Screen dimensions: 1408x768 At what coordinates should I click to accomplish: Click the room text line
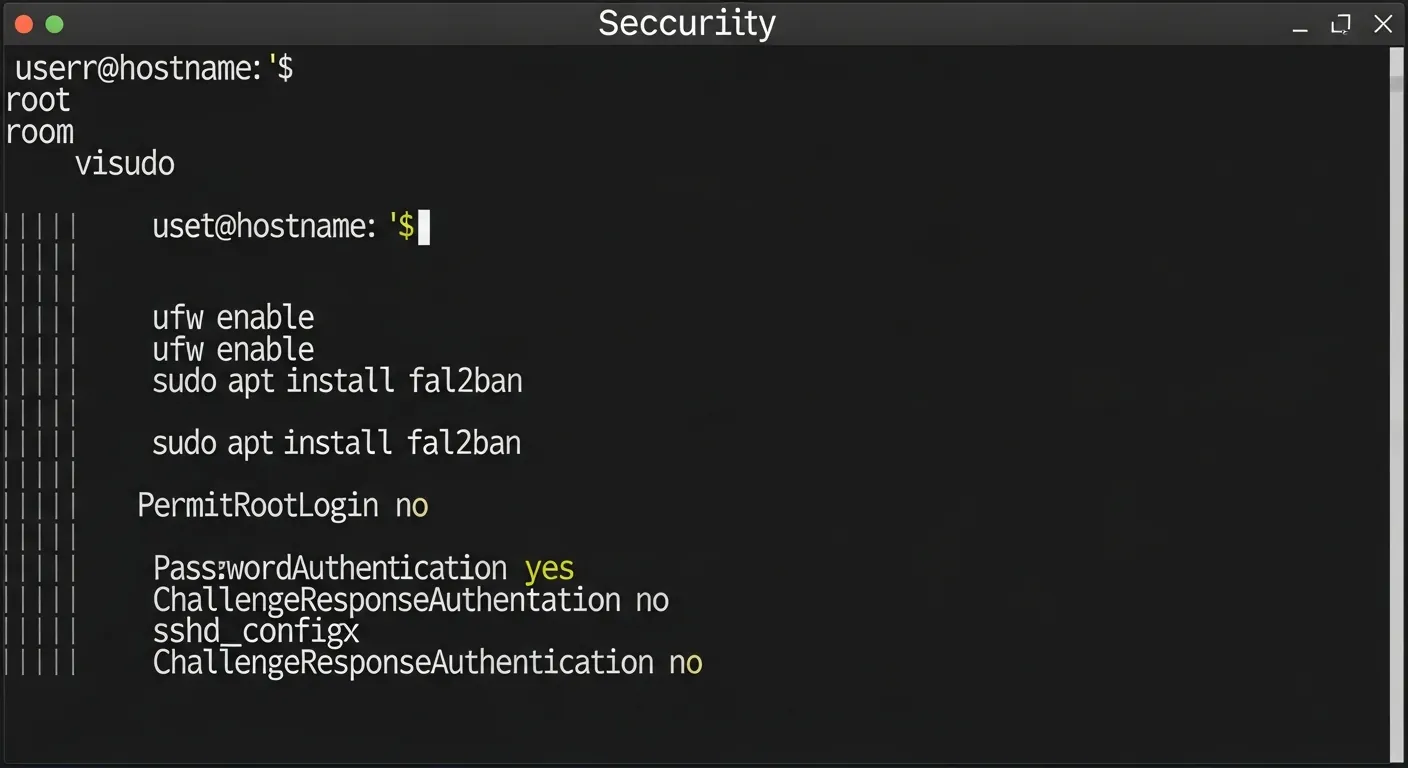point(40,131)
